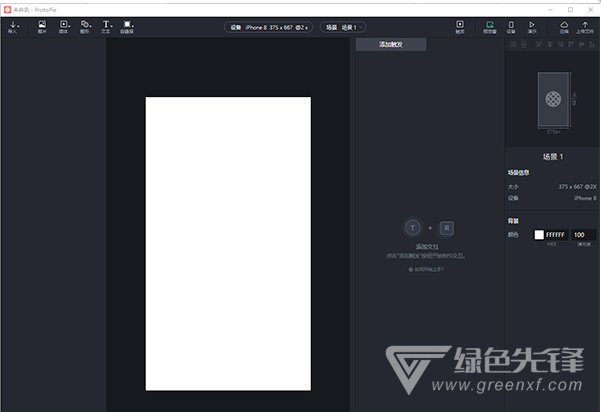Viewport: 601px width, 412px height.
Task: Select the Image (图片) tool icon
Action: pyautogui.click(x=42, y=26)
